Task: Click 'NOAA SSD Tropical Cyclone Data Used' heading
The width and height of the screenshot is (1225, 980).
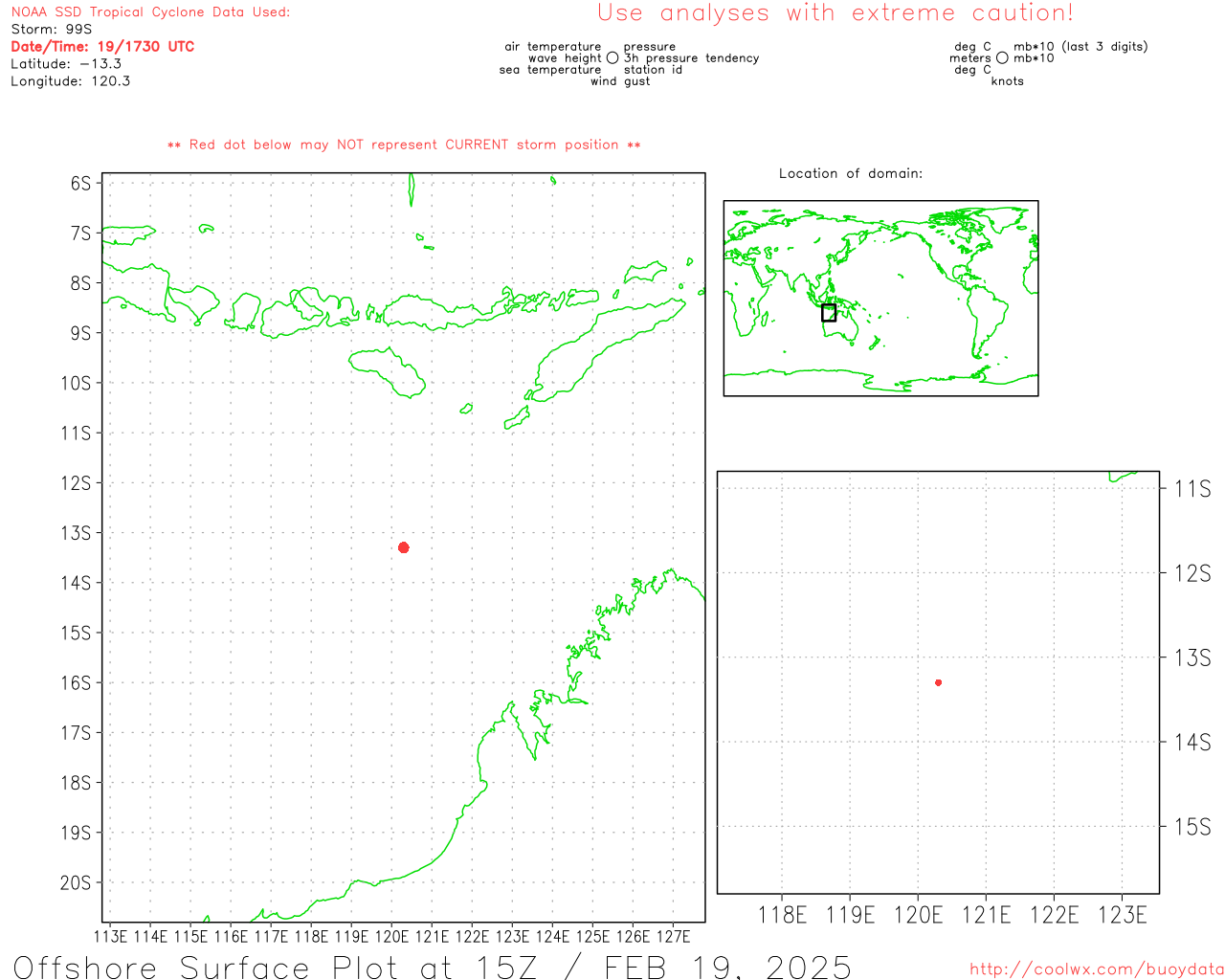Action: point(150,11)
